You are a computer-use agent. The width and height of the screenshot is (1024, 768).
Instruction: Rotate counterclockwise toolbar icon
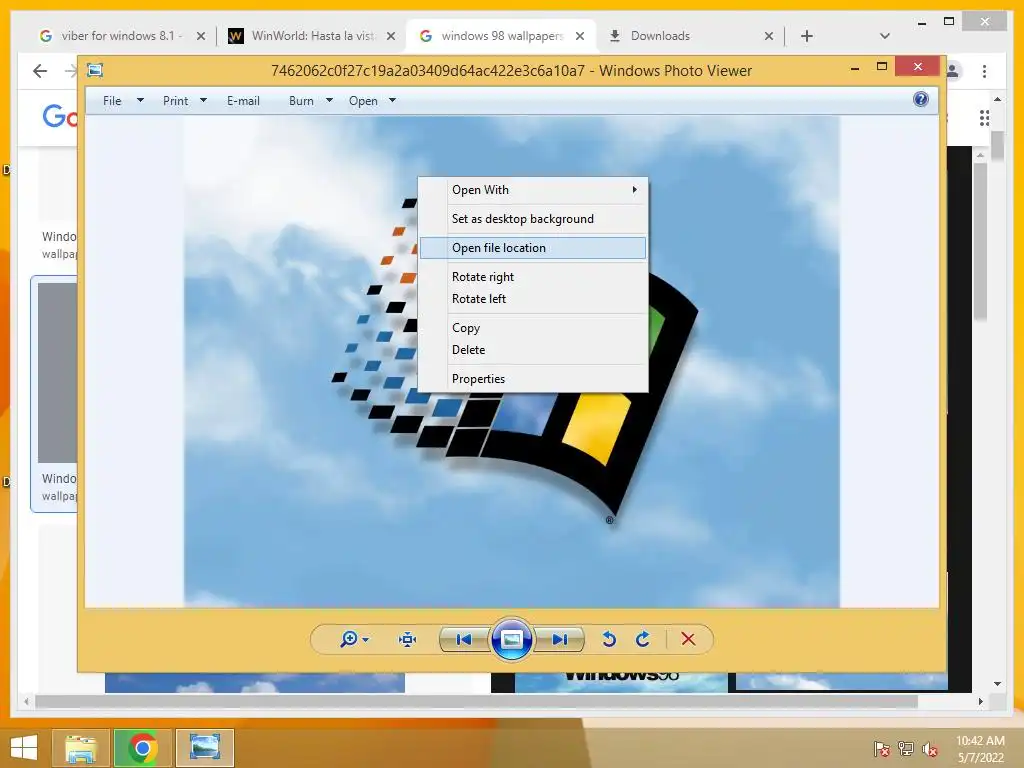(x=609, y=639)
